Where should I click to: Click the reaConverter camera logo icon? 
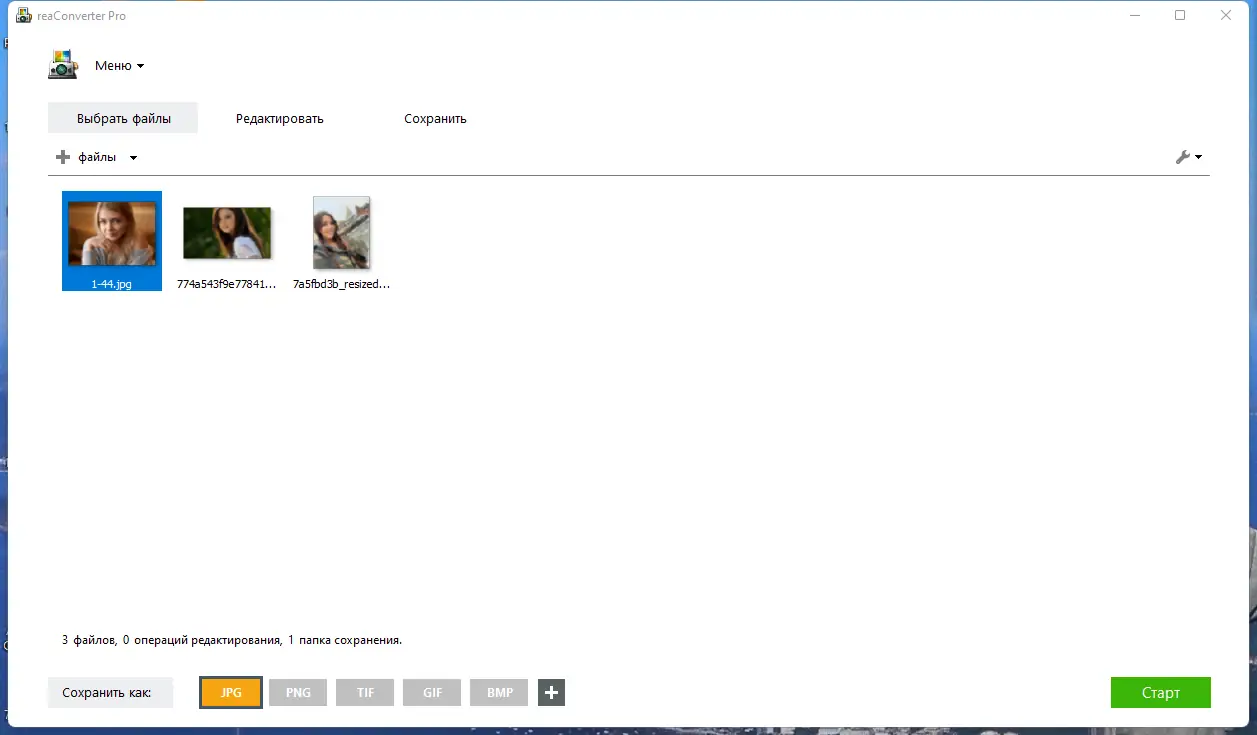pos(63,65)
